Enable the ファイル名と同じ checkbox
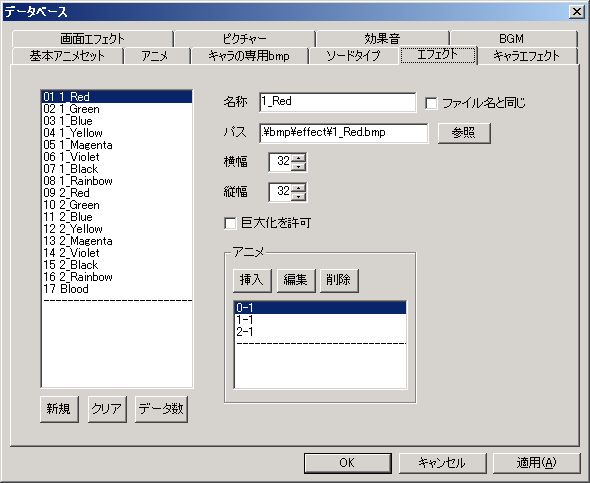590x483 pixels. pyautogui.click(x=431, y=103)
